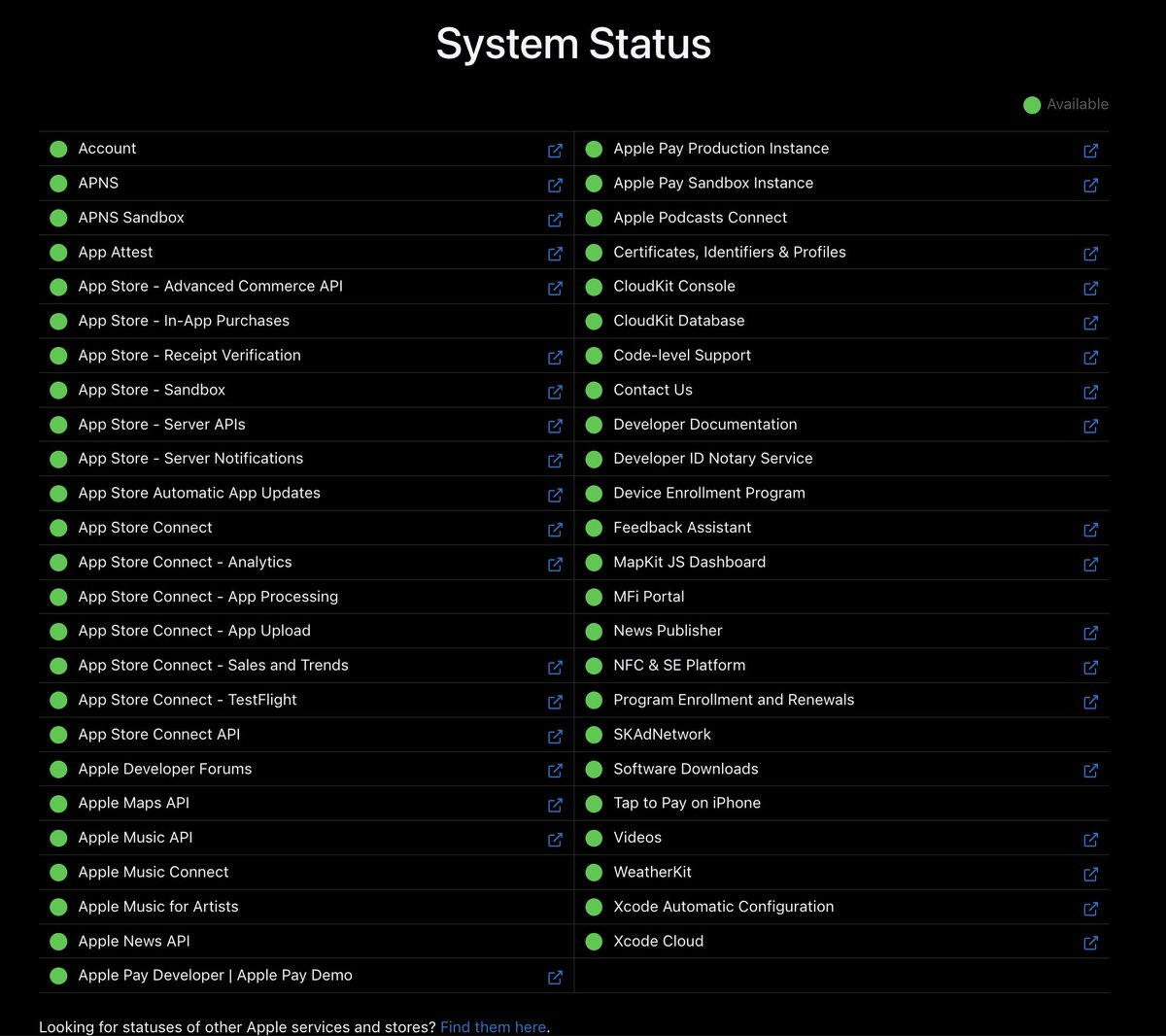1166x1036 pixels.
Task: Click 'Apple Music for Artists' text
Action: 158,906
